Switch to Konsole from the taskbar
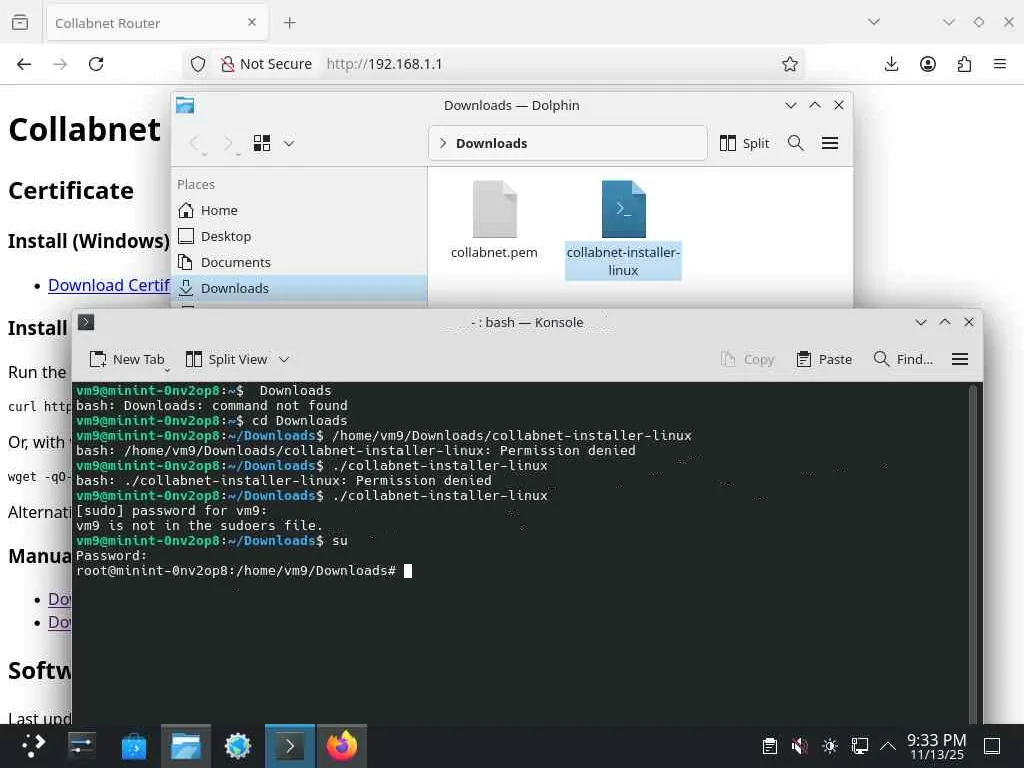Viewport: 1024px width, 768px height. (290, 746)
